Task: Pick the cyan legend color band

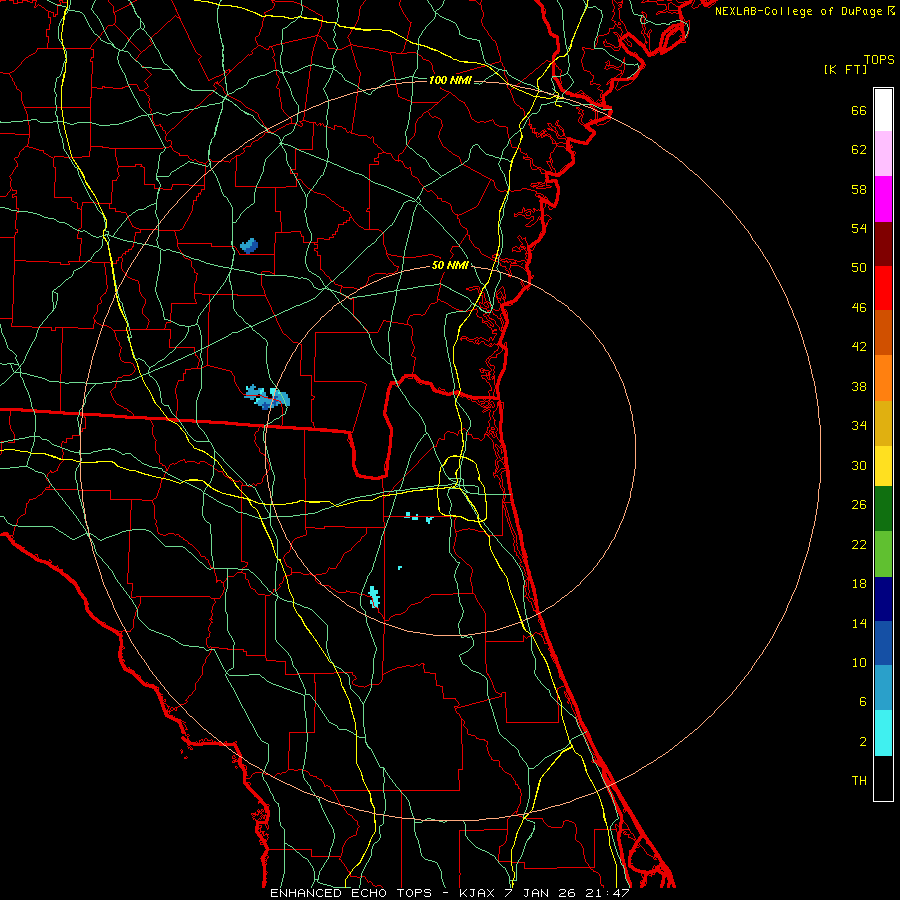Action: (883, 733)
